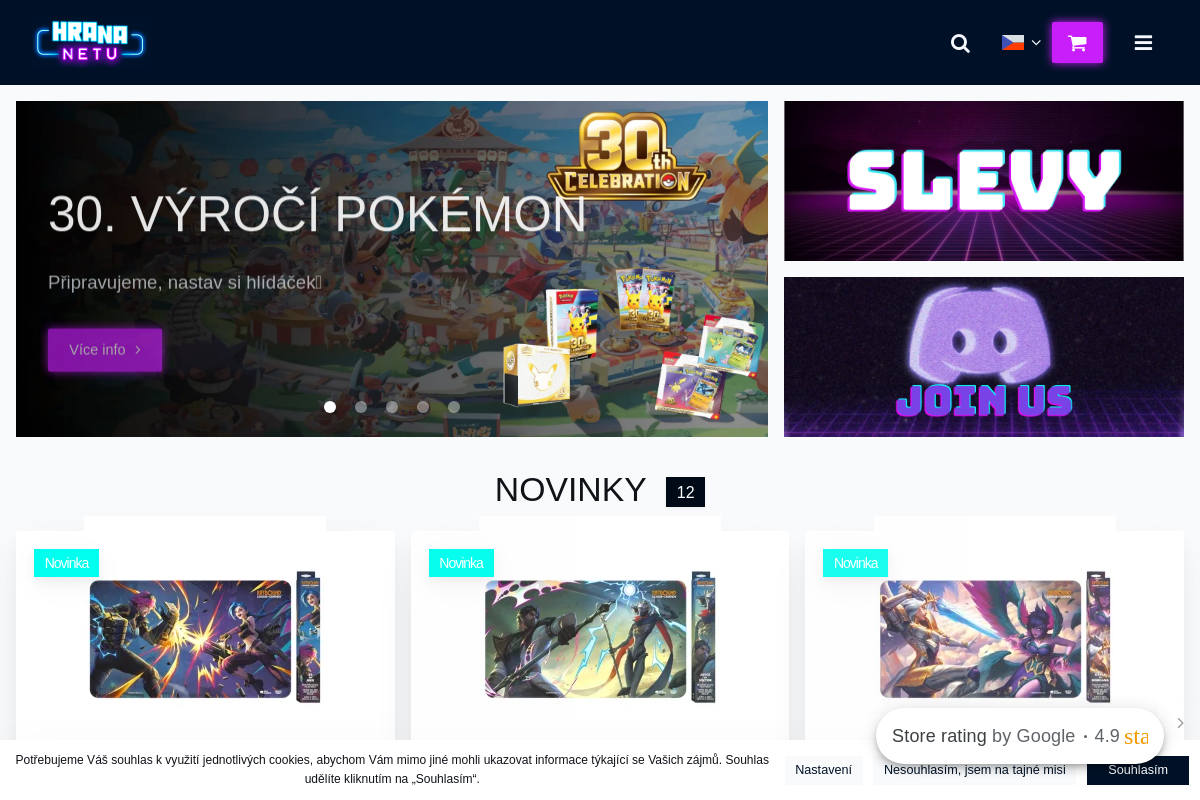The image size is (1200, 800).
Task: Click the 12 count badge next to NOVINKY
Action: coord(685,492)
